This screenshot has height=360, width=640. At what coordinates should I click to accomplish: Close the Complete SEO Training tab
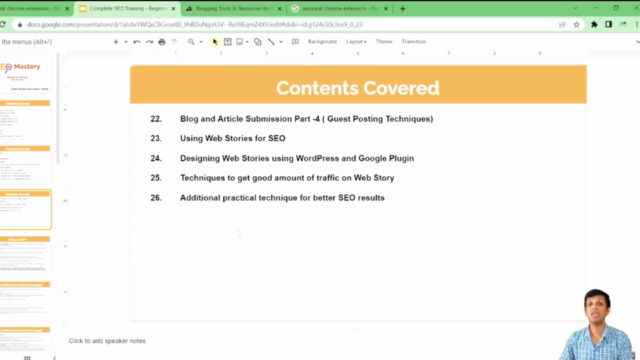pos(173,9)
